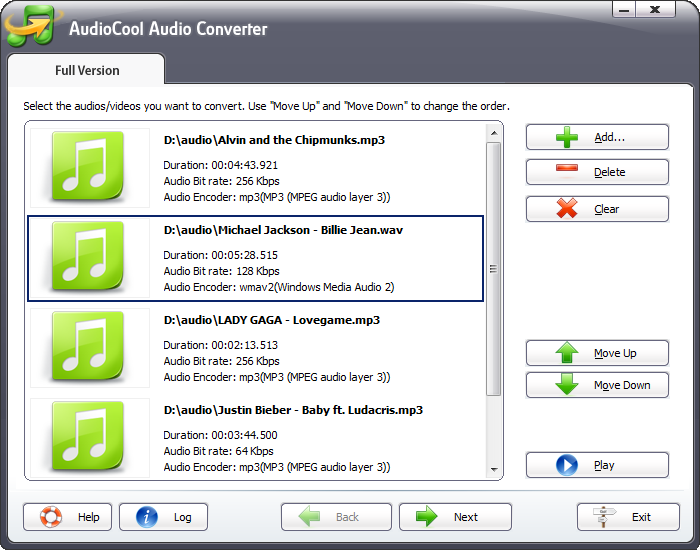Click Audio Bit rate: 64 Kbps text
700x550 pixels.
point(218,451)
